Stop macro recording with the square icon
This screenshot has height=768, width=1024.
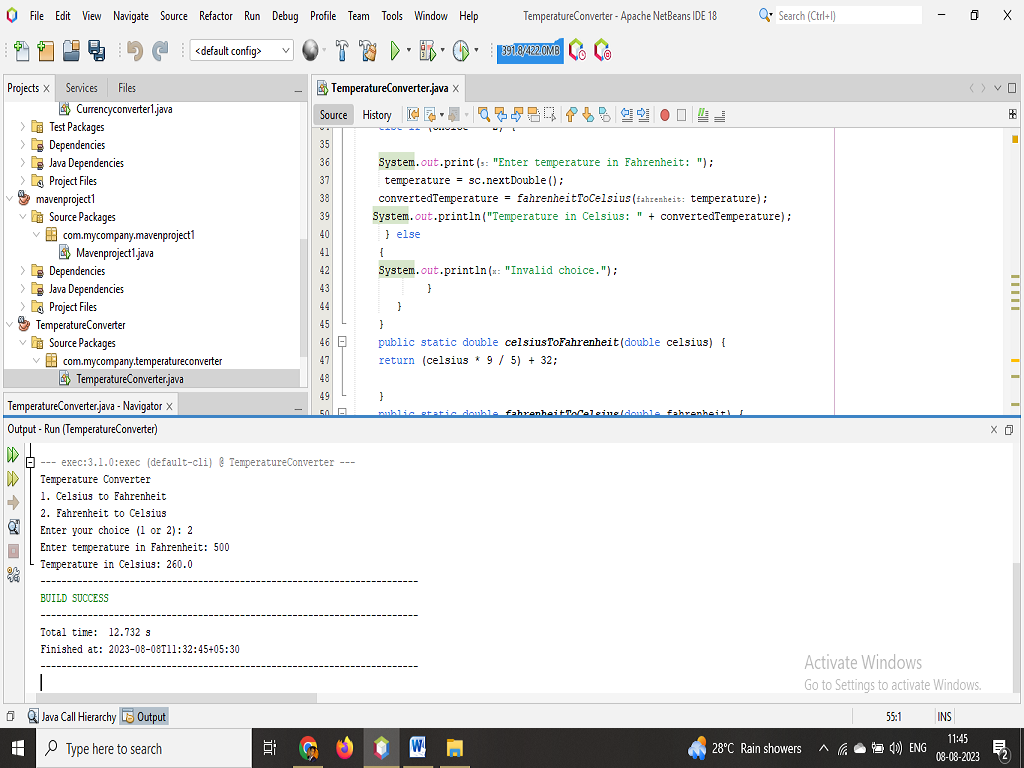coord(681,115)
